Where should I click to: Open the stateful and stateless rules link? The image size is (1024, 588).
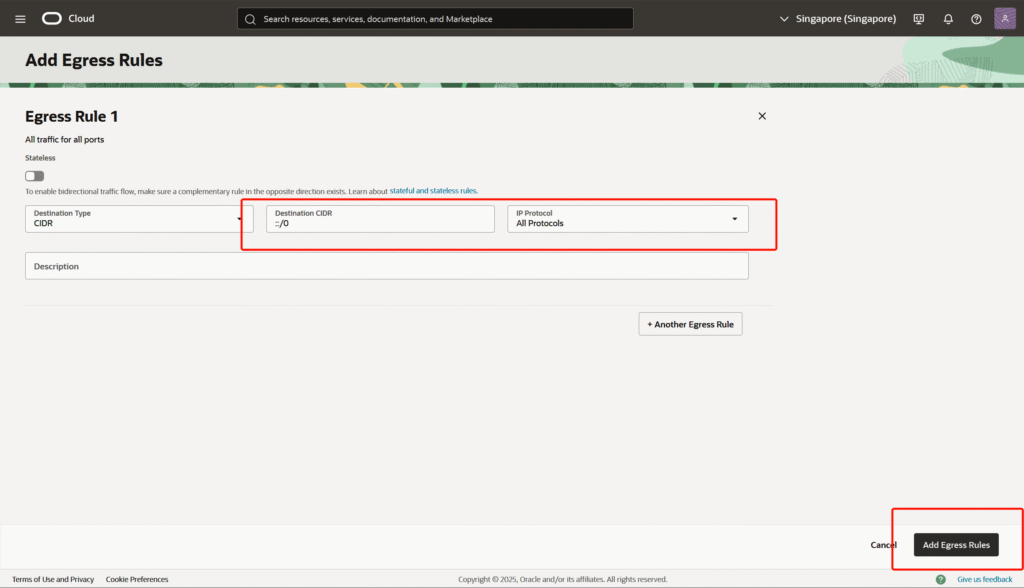433,190
